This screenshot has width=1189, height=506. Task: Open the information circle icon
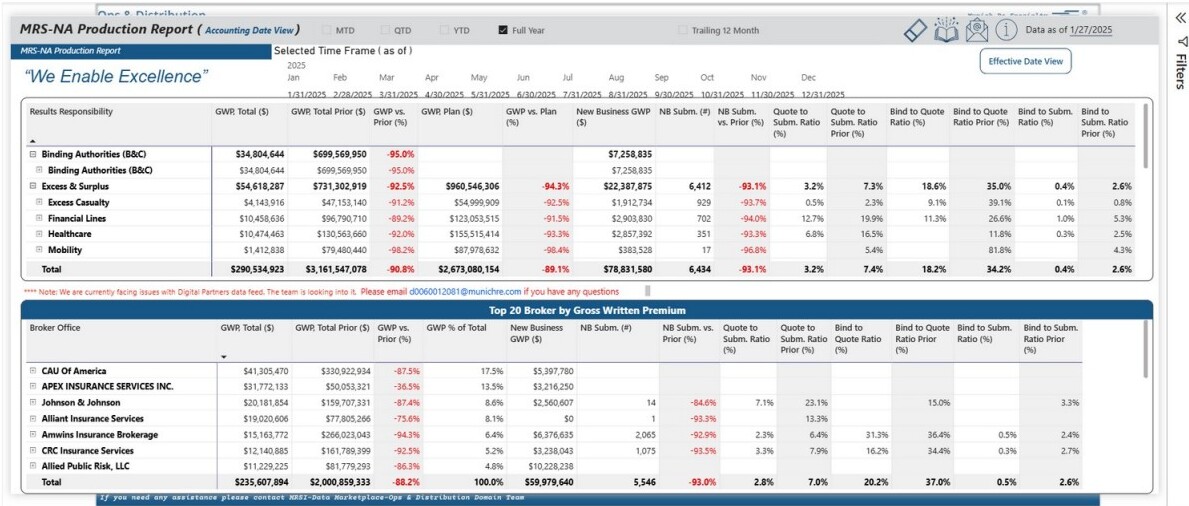click(1005, 30)
